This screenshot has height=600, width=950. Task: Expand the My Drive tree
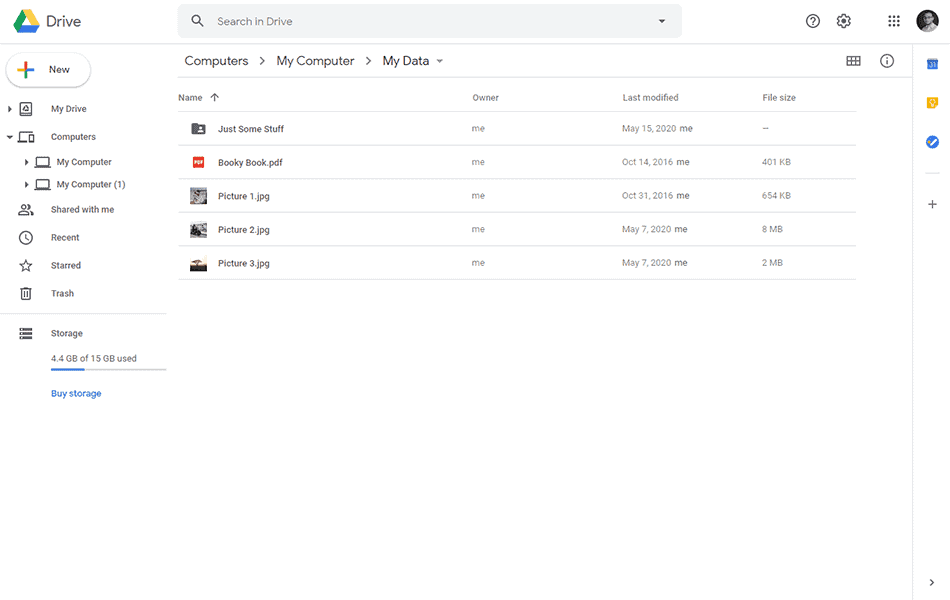coord(10,109)
